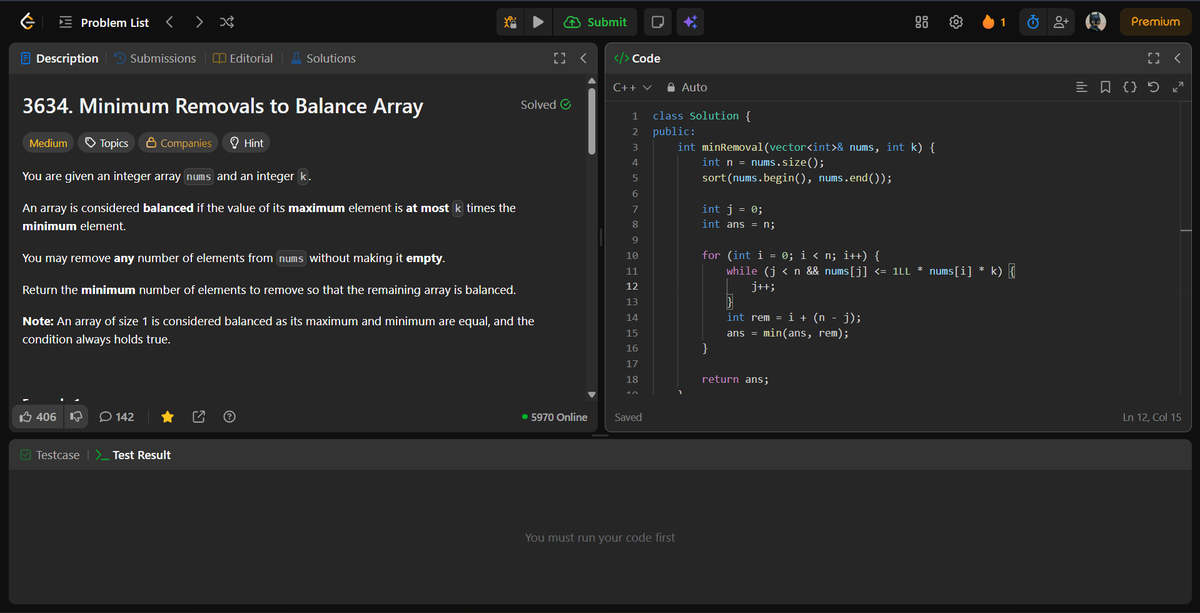Dislike the problem with thumbs down
The height and width of the screenshot is (613, 1200).
coord(76,416)
